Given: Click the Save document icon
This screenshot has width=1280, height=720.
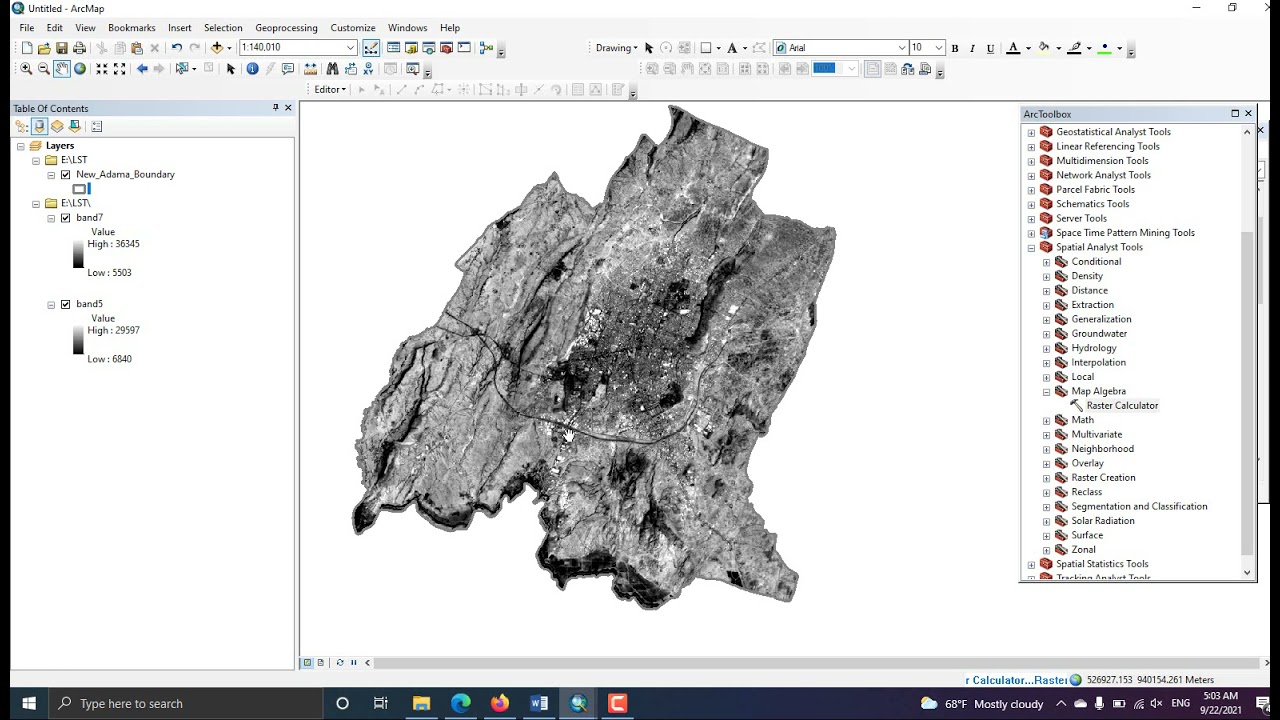Looking at the screenshot, I should tap(62, 47).
